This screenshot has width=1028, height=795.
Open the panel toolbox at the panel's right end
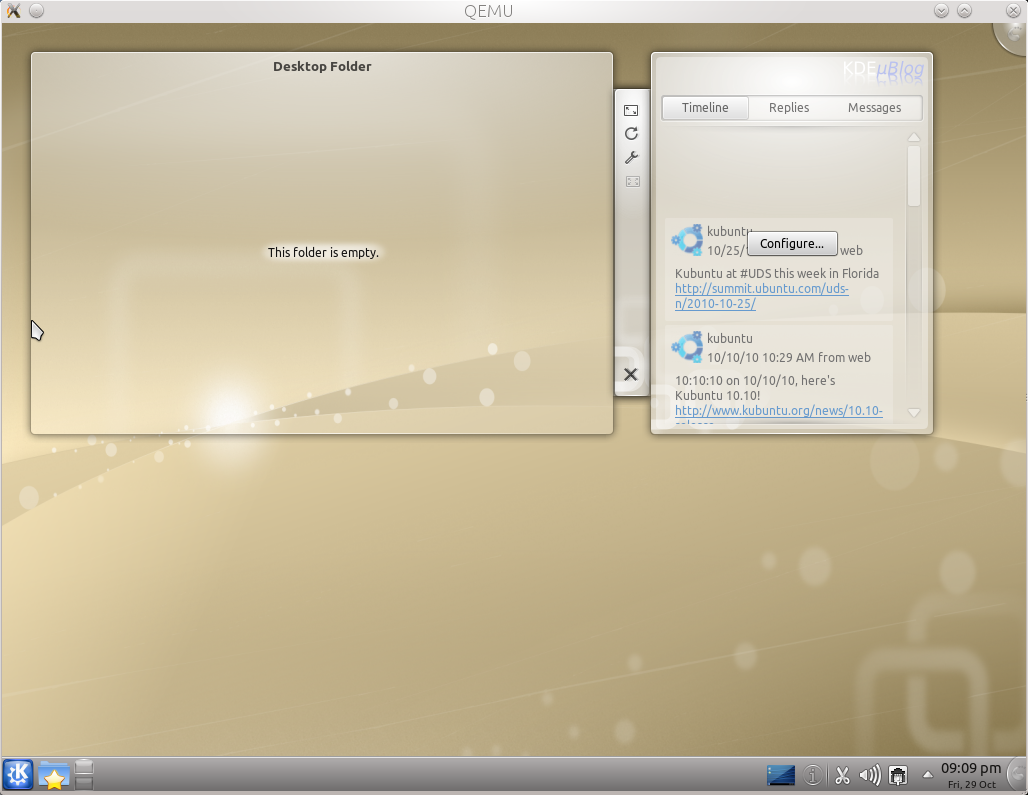[x=1018, y=775]
